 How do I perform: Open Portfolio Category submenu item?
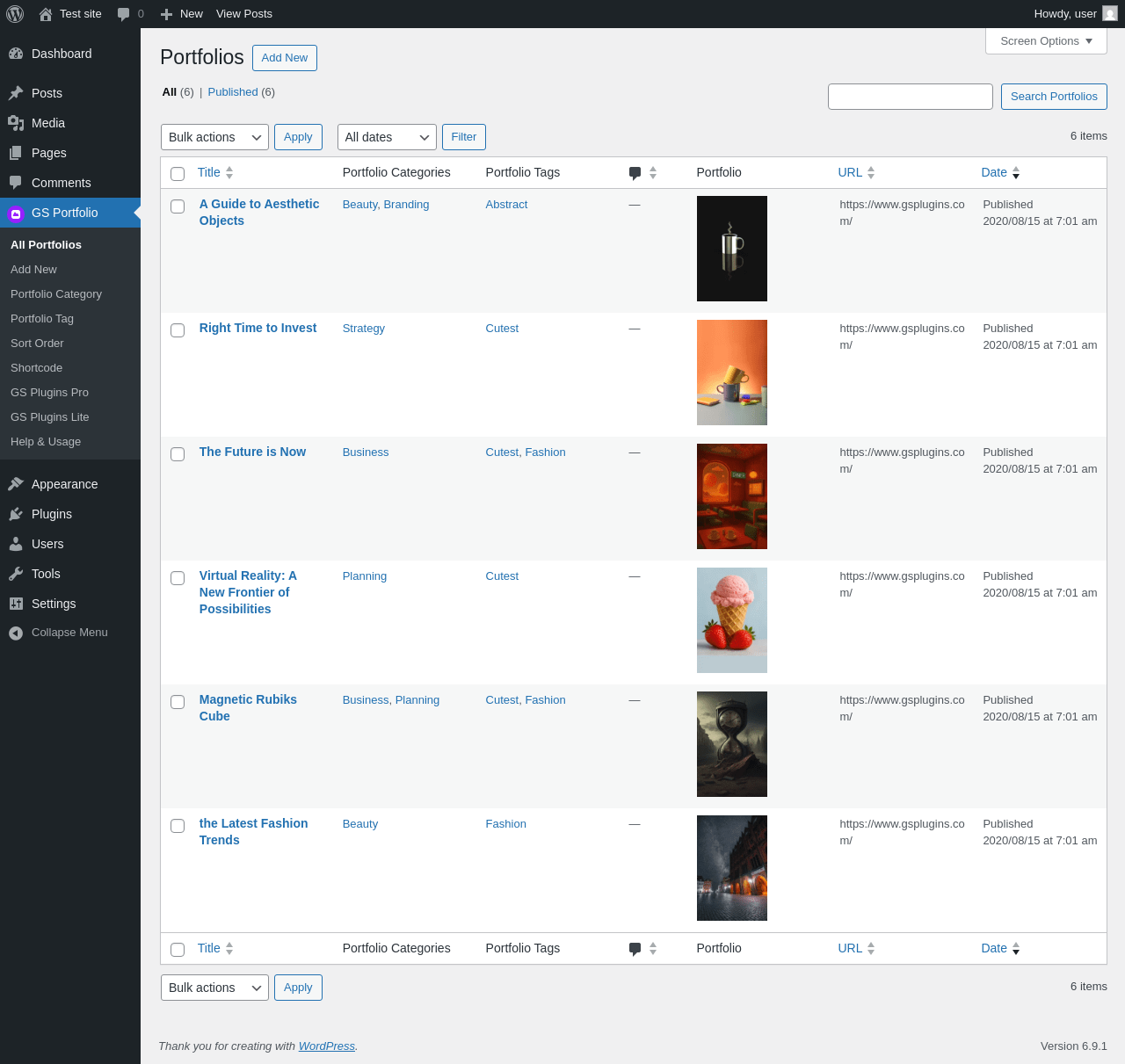(x=56, y=294)
